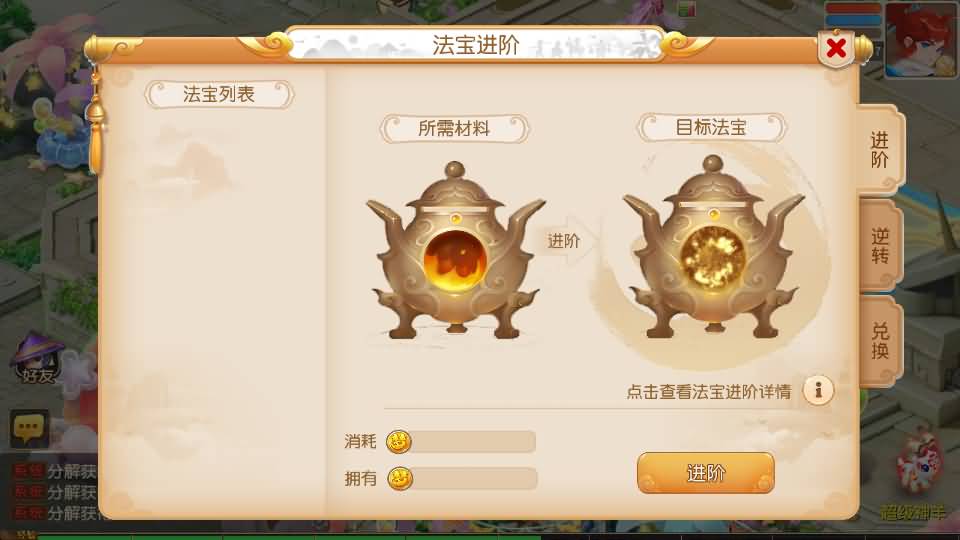
Task: Click the orange 进阶 button
Action: click(705, 473)
